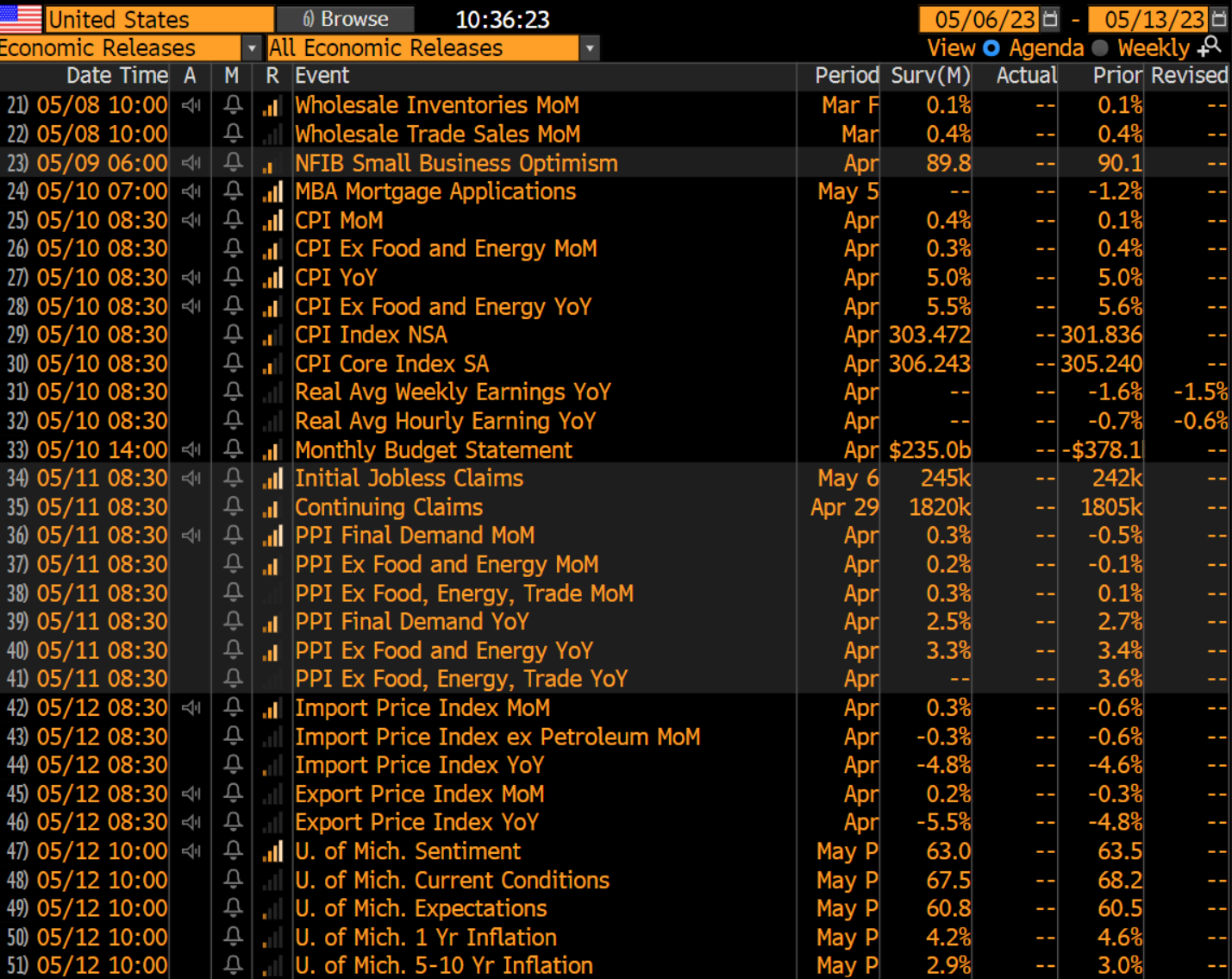Click the Prior column header
Viewport: 1232px width, 979px height.
[x=1117, y=76]
